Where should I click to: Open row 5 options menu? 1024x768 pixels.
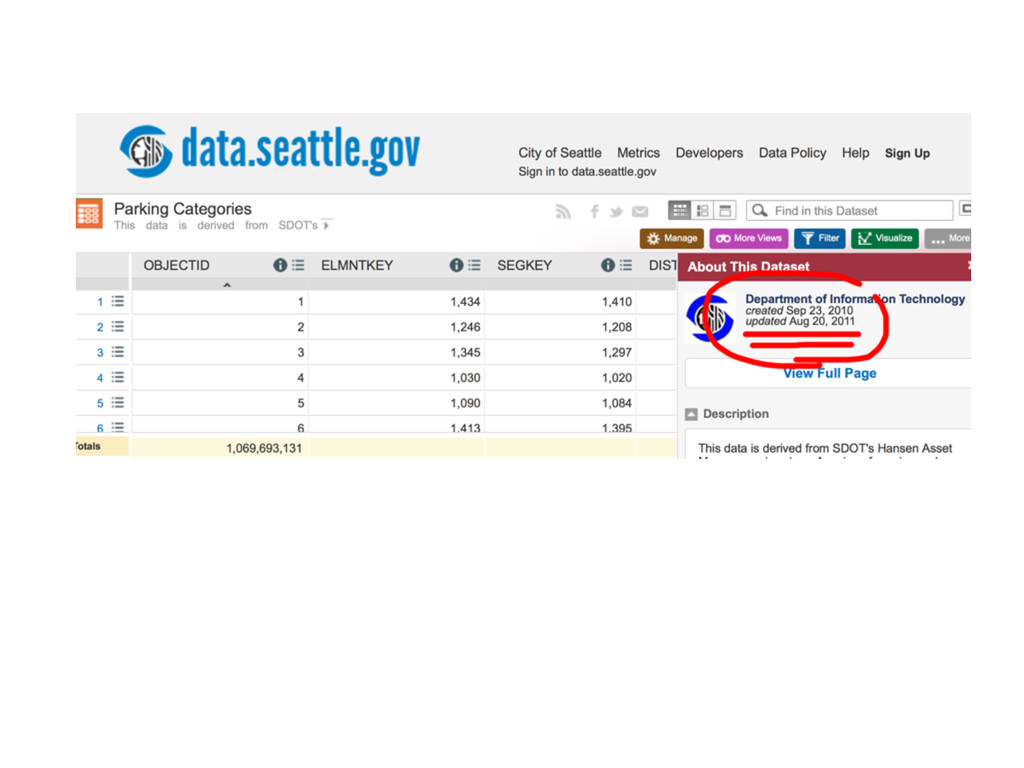pos(118,402)
